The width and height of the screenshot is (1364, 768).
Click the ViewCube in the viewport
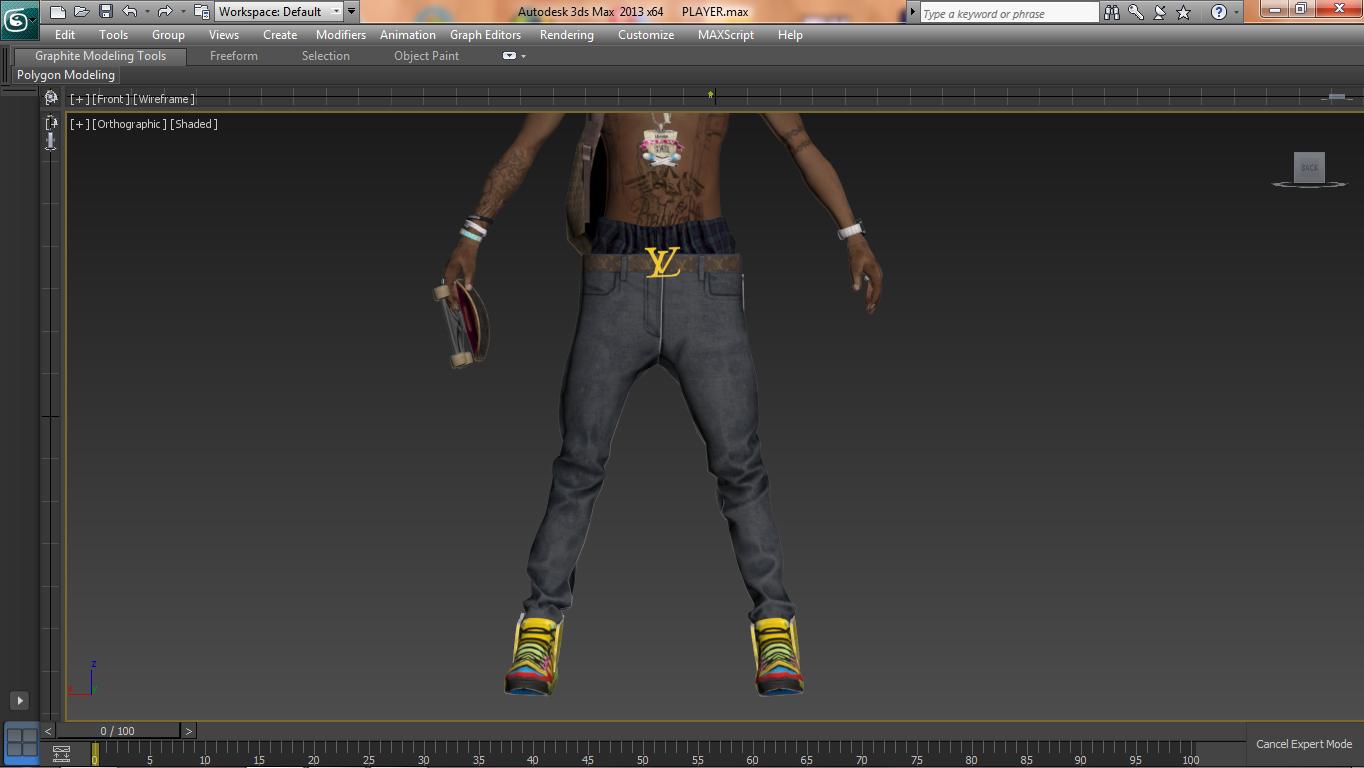click(1309, 168)
